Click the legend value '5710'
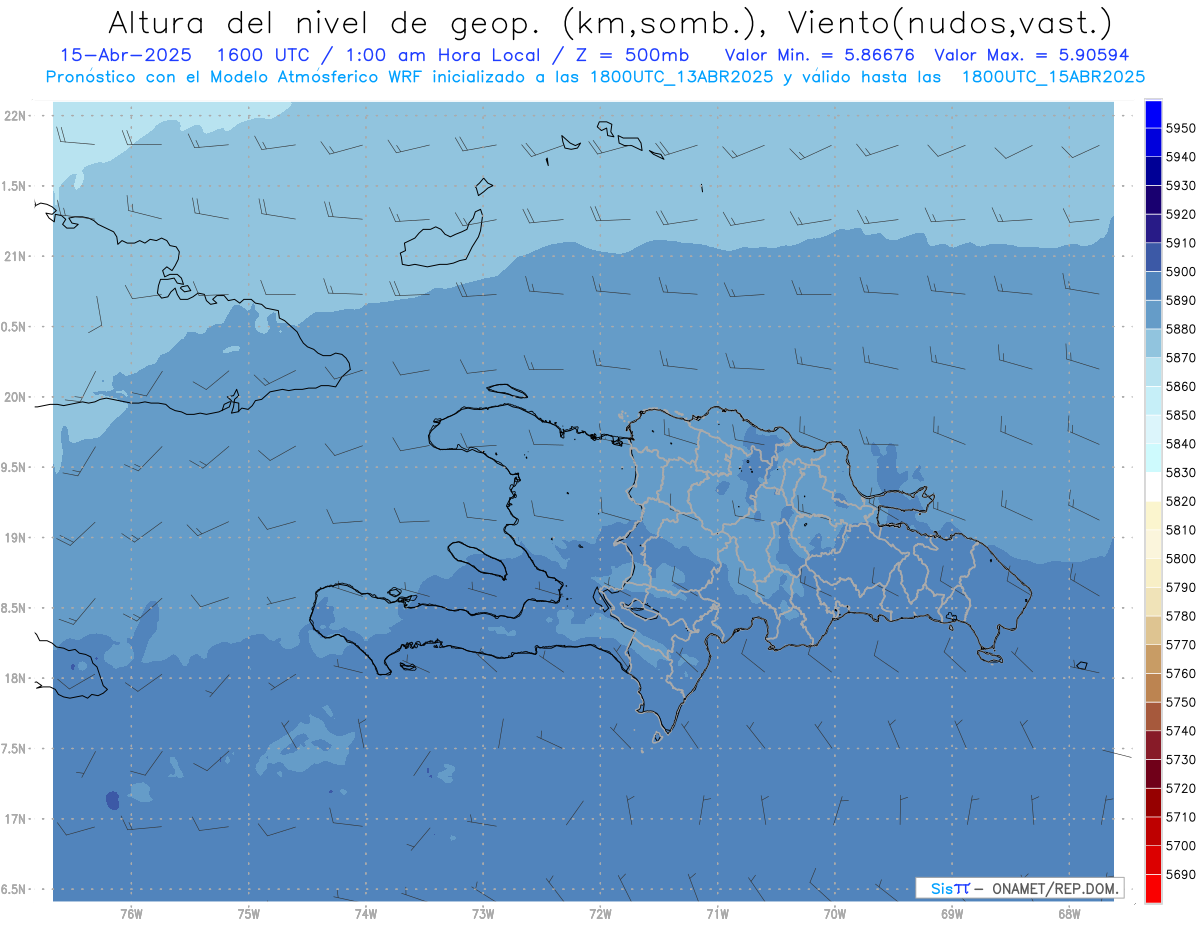This screenshot has height=927, width=1200. (1181, 817)
